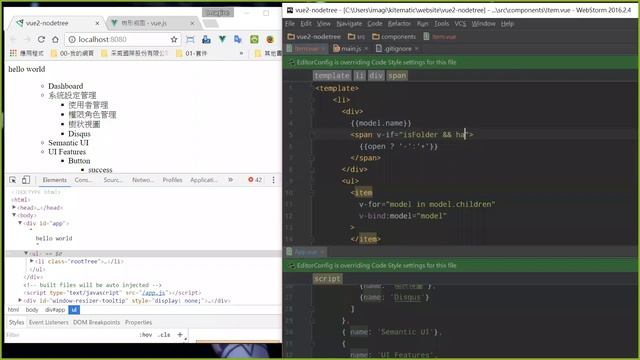This screenshot has width=640, height=360.
Task: Select the body breadcrumb in DevTools
Action: pyautogui.click(x=32, y=310)
